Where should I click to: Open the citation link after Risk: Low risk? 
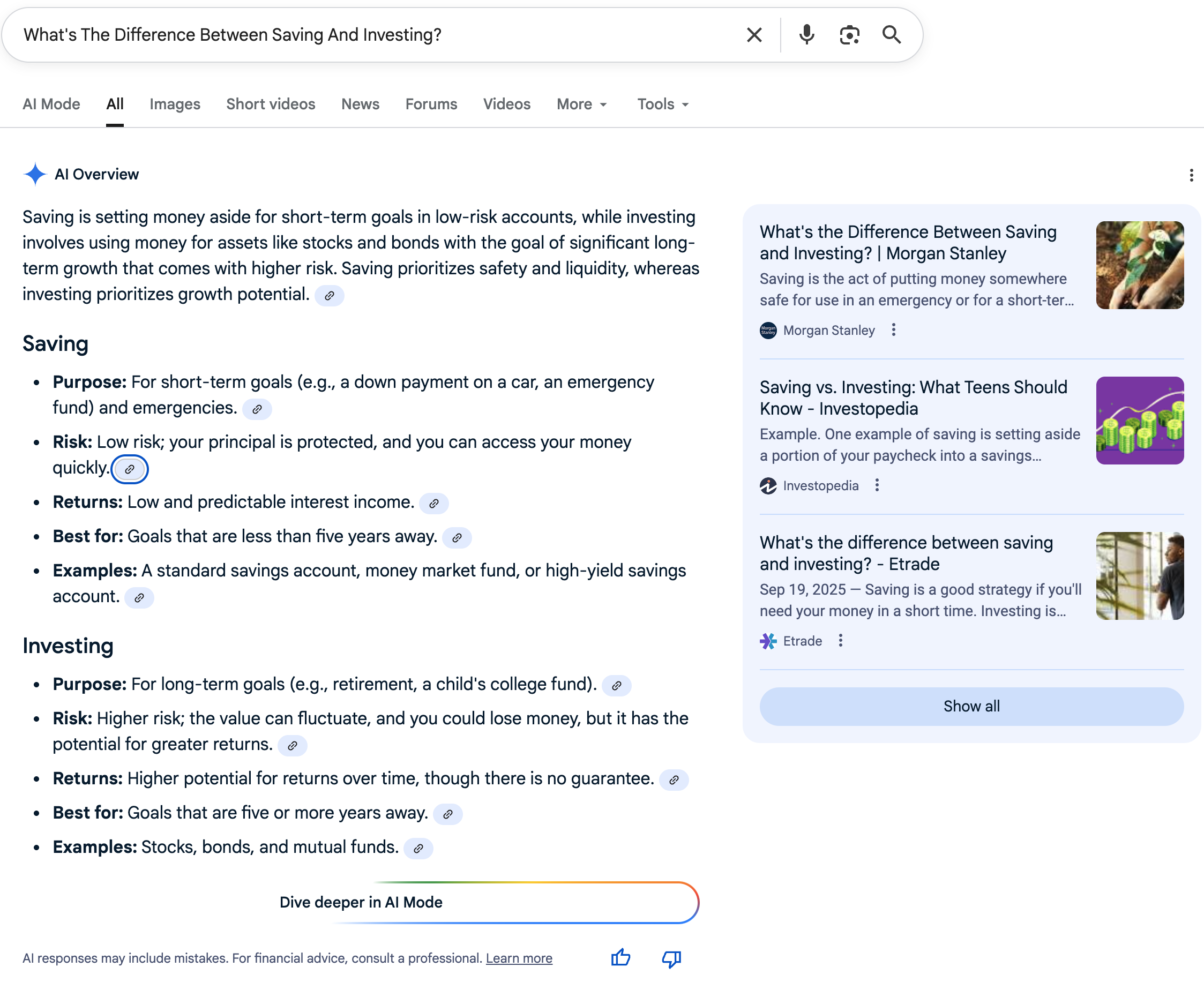click(130, 469)
